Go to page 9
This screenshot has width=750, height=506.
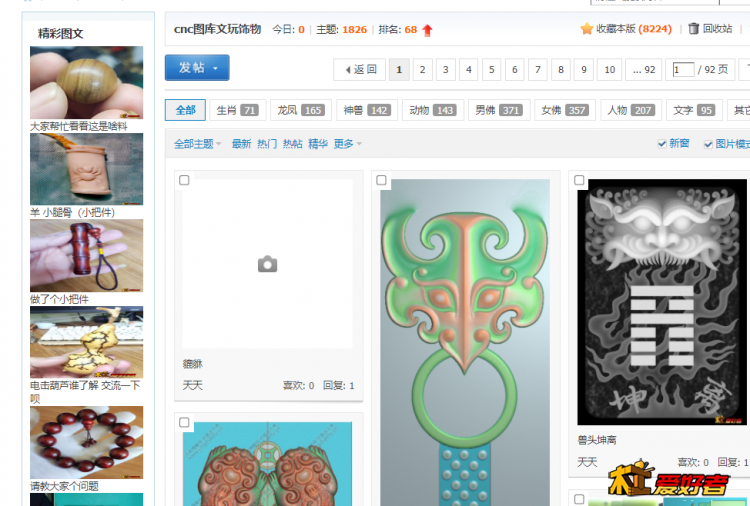tap(584, 70)
